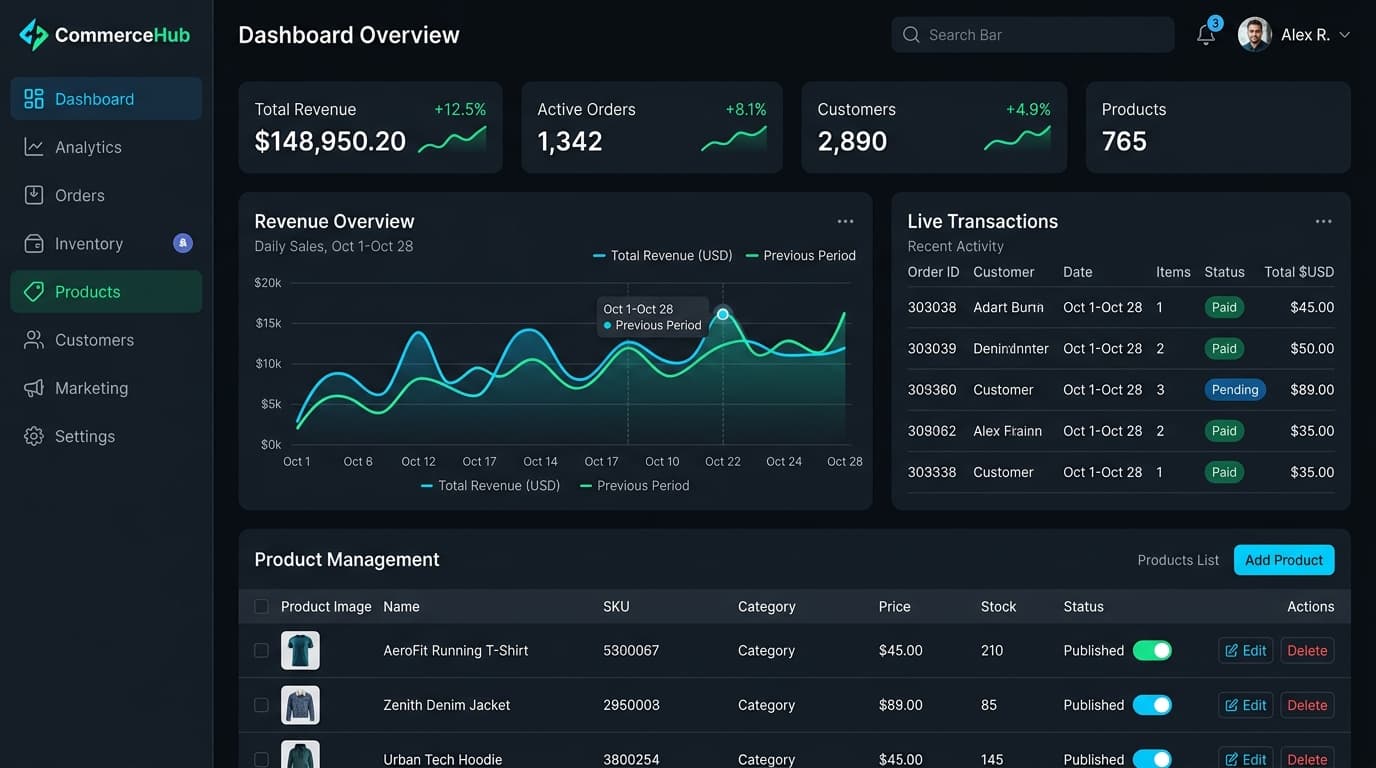Screen dimensions: 1376x768
Task: Delete the Urban Tech Hoodie product
Action: coord(1307,759)
